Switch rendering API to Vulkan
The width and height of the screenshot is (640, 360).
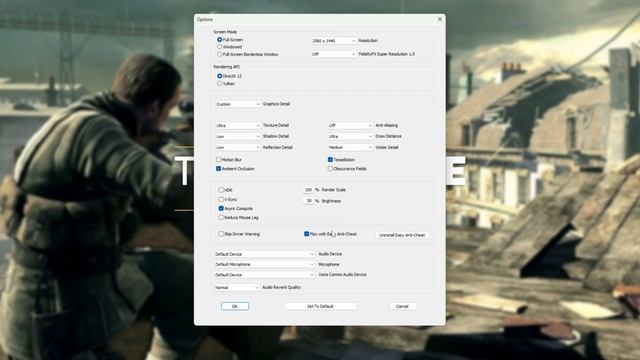[220, 83]
